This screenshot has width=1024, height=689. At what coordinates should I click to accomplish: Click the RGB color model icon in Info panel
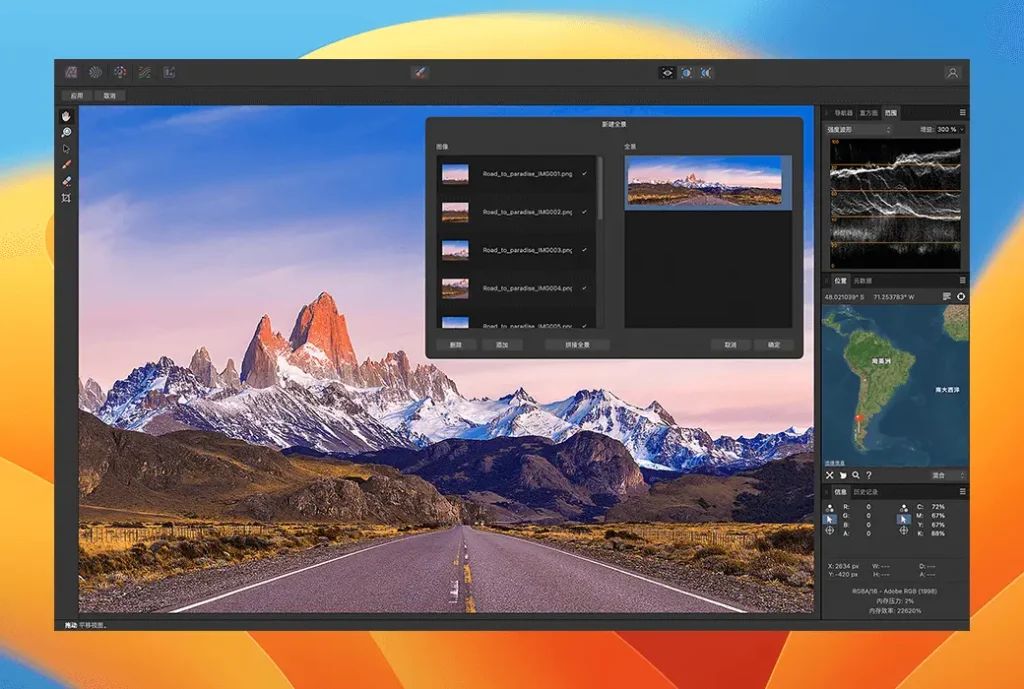(829, 507)
